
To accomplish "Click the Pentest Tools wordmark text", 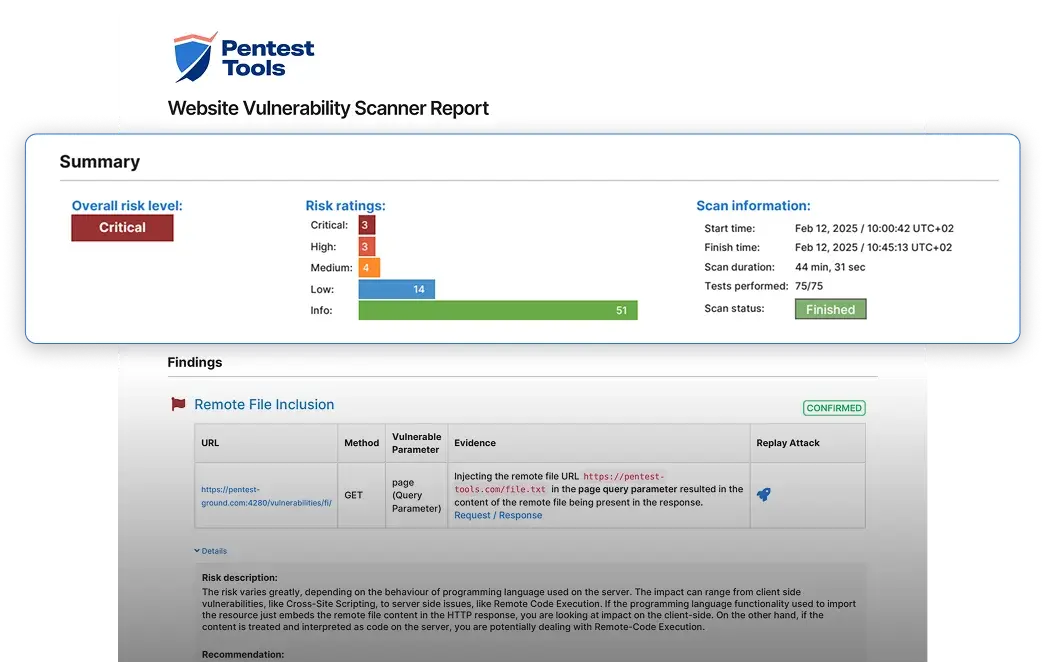I will pyautogui.click(x=266, y=57).
